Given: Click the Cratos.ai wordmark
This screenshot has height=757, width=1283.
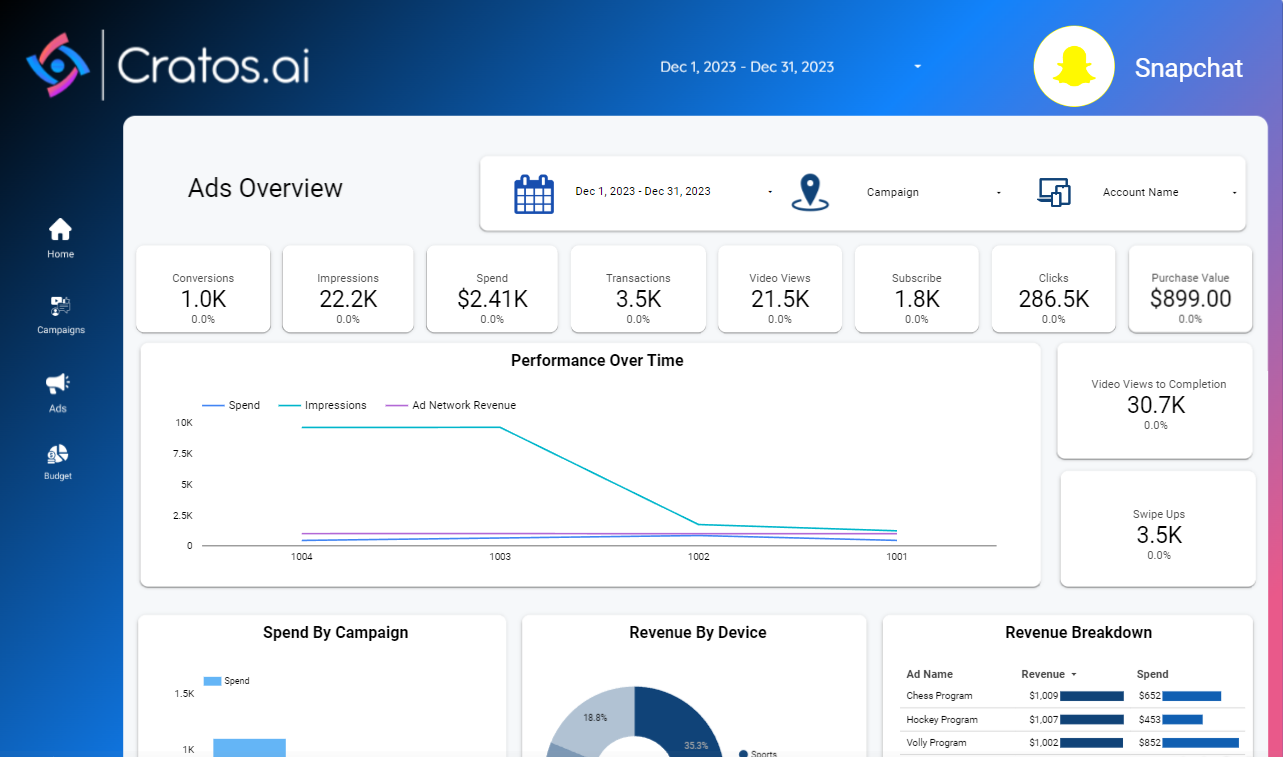Looking at the screenshot, I should click(x=213, y=66).
